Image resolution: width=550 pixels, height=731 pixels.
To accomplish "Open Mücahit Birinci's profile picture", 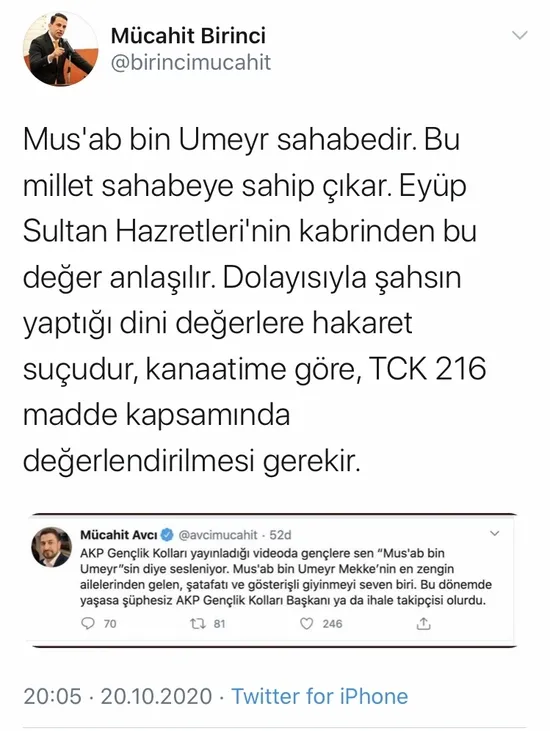I will click(x=61, y=49).
